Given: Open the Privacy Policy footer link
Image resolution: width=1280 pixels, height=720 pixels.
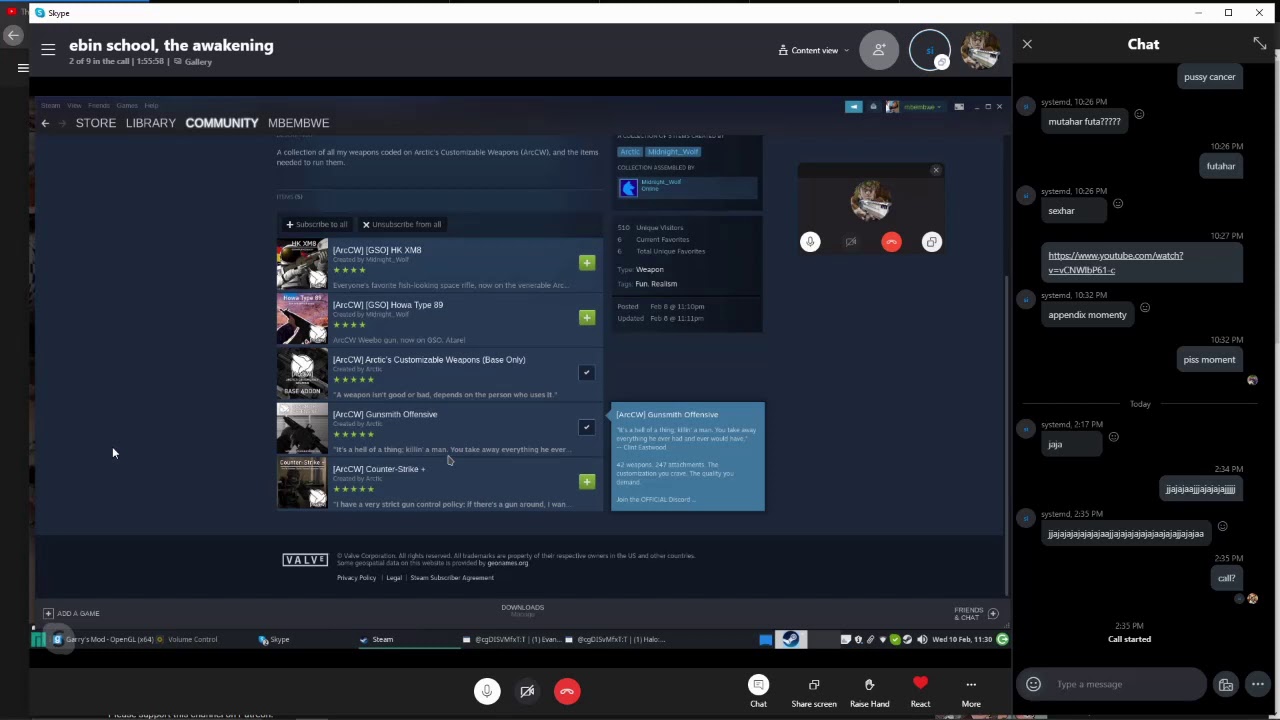Looking at the screenshot, I should 356,578.
